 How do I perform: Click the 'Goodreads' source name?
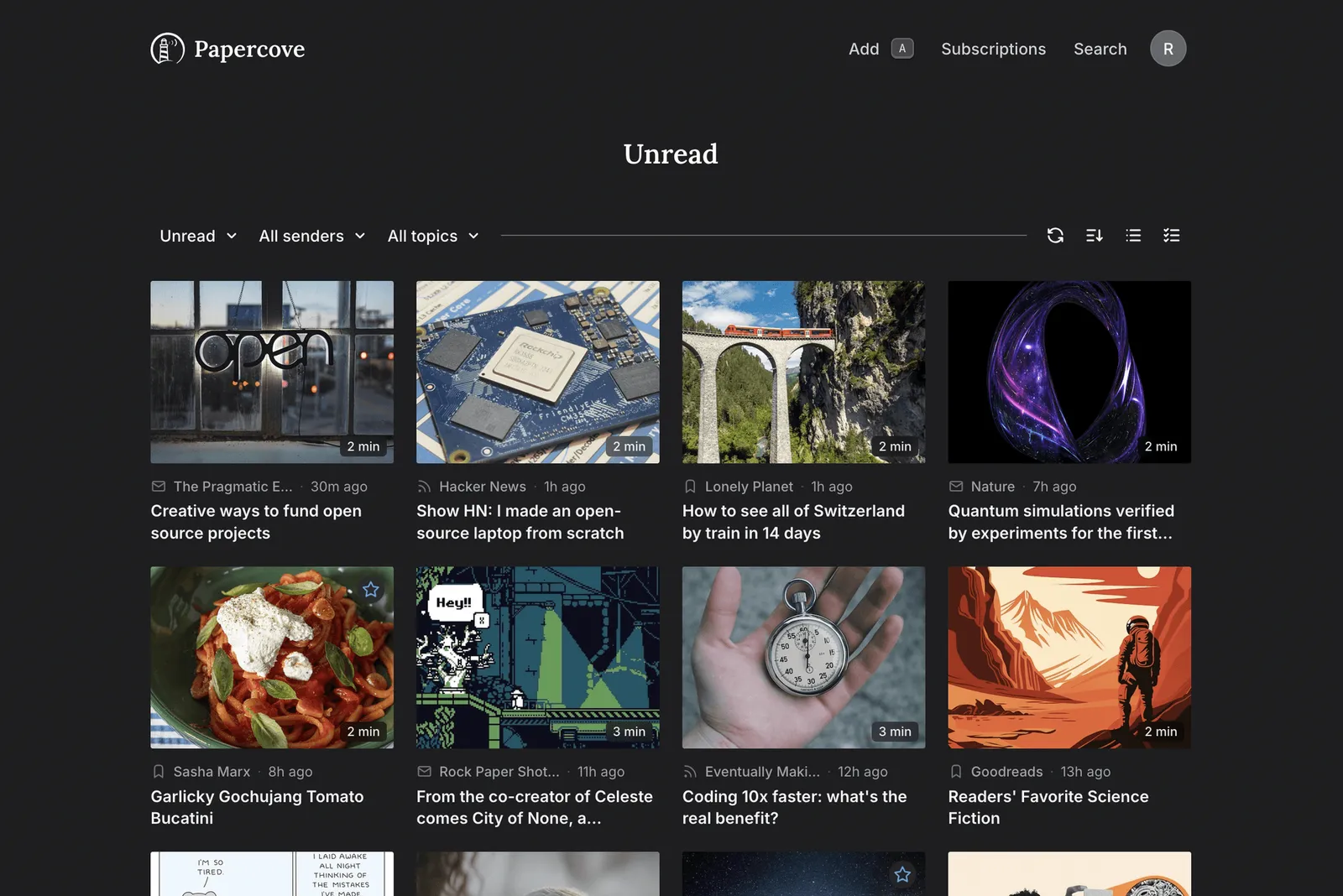point(1007,772)
